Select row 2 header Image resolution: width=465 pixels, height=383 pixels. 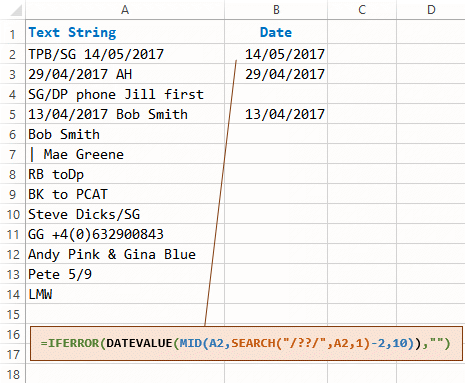(13, 54)
